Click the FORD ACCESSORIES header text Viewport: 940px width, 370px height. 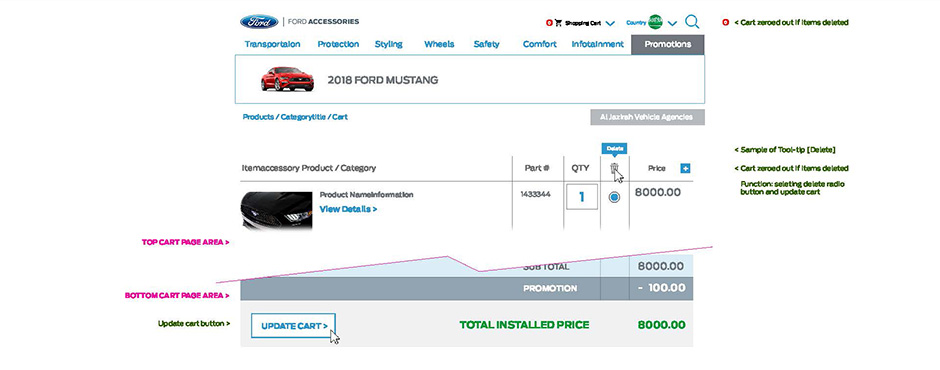pyautogui.click(x=324, y=22)
